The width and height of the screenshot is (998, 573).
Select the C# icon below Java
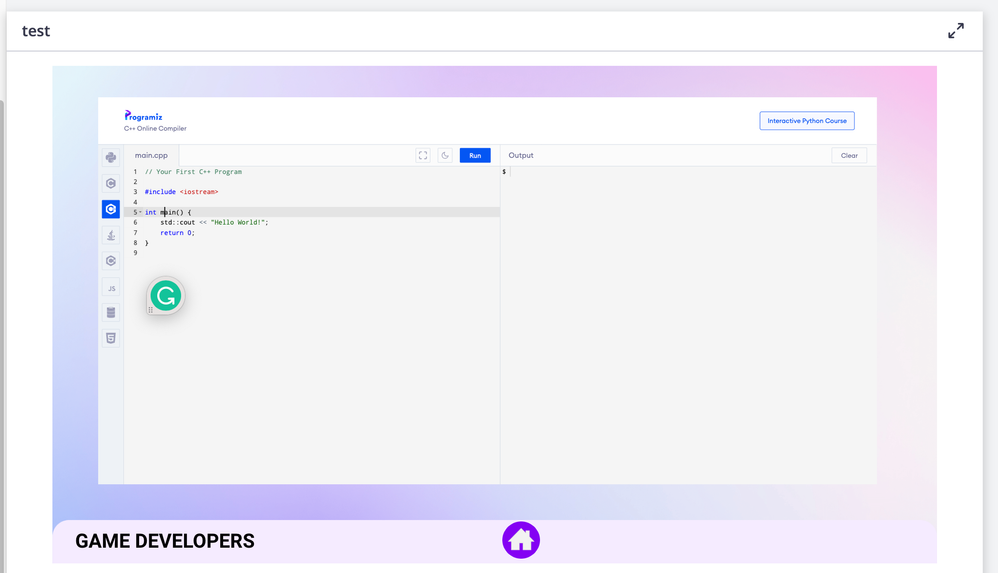(x=111, y=261)
